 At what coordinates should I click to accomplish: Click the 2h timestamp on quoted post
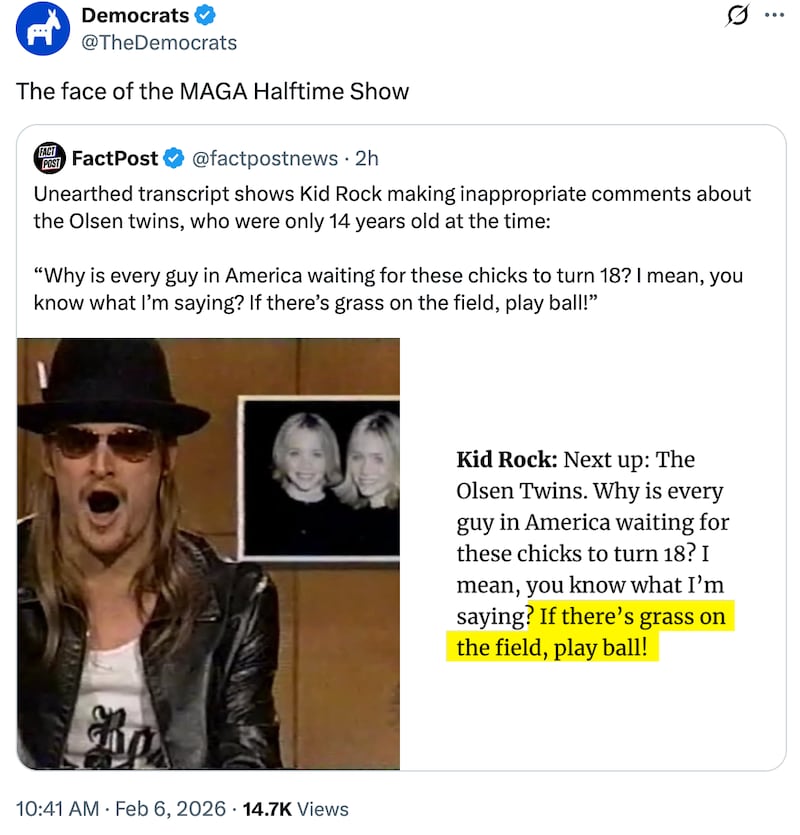[366, 158]
